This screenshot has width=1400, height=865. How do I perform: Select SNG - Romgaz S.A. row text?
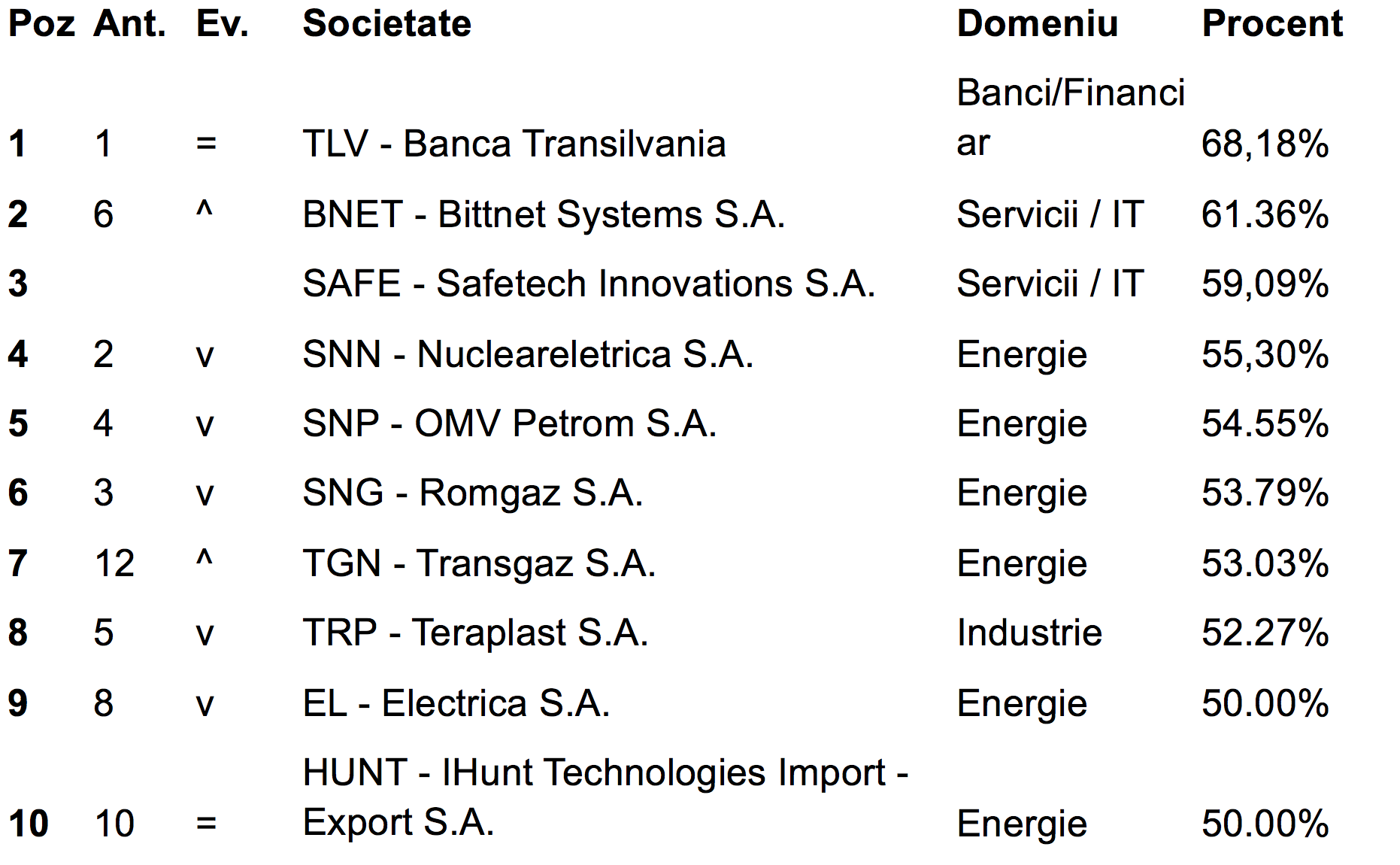click(x=473, y=493)
